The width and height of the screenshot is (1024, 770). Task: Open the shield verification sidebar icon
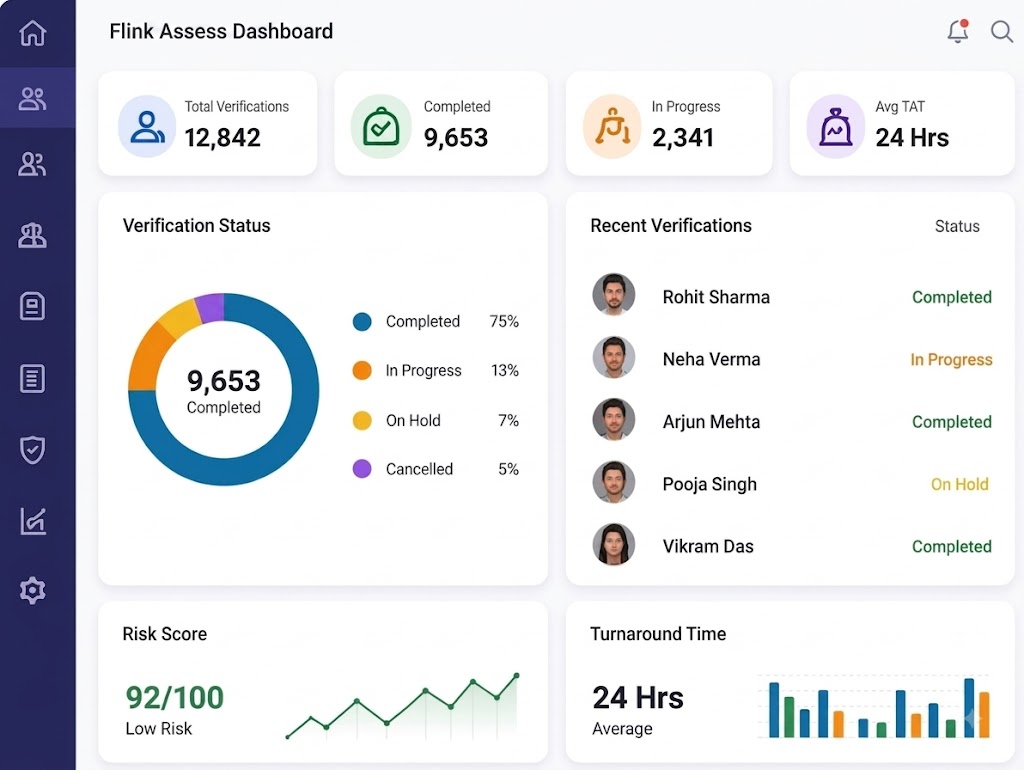32,449
